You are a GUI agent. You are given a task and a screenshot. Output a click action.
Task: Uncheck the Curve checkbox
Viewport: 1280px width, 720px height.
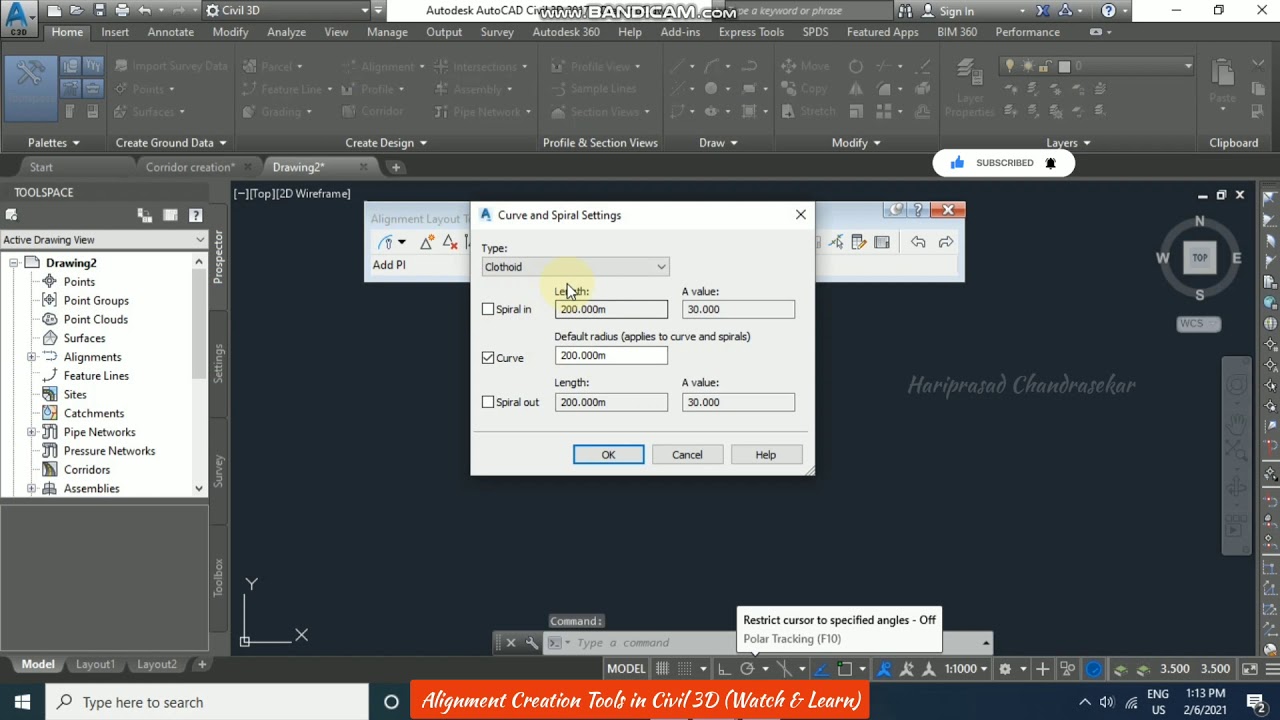(488, 358)
